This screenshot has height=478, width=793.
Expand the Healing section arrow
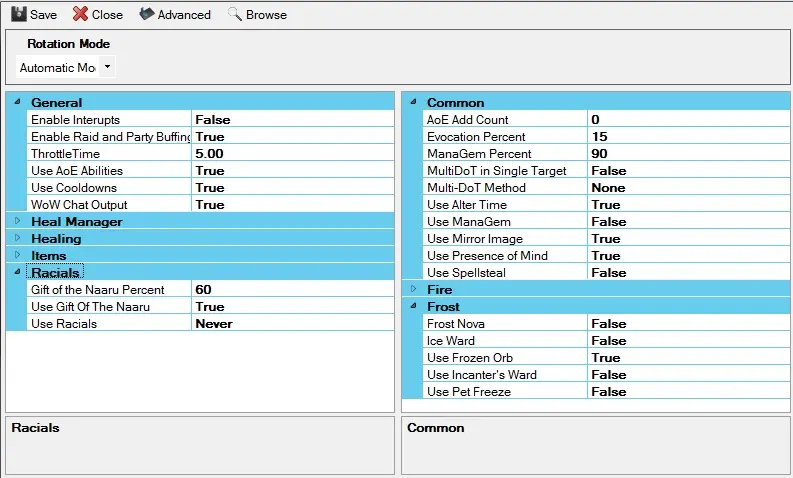click(17, 238)
